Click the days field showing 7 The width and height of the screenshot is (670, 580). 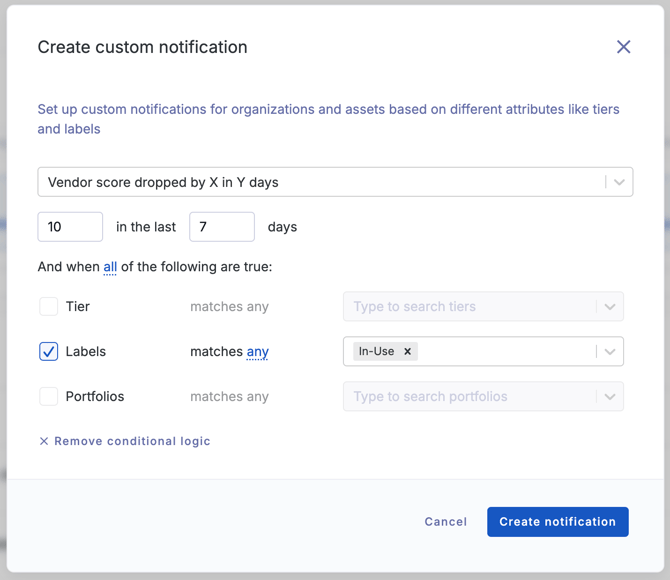click(221, 227)
